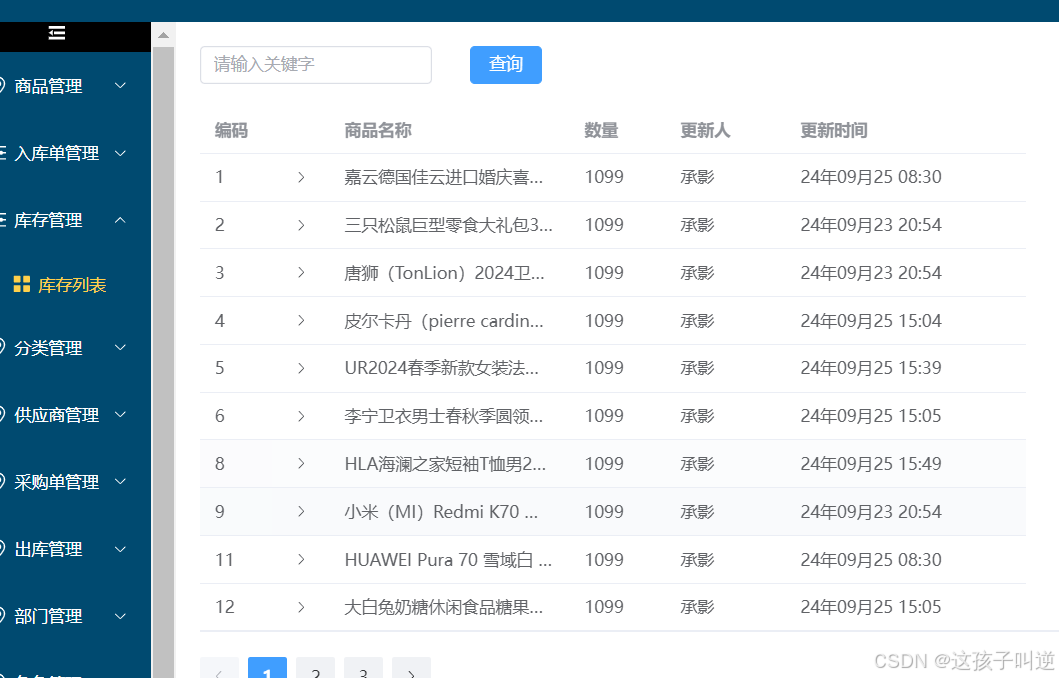Open the 库存列表 submenu item
This screenshot has width=1059, height=678.
[72, 285]
